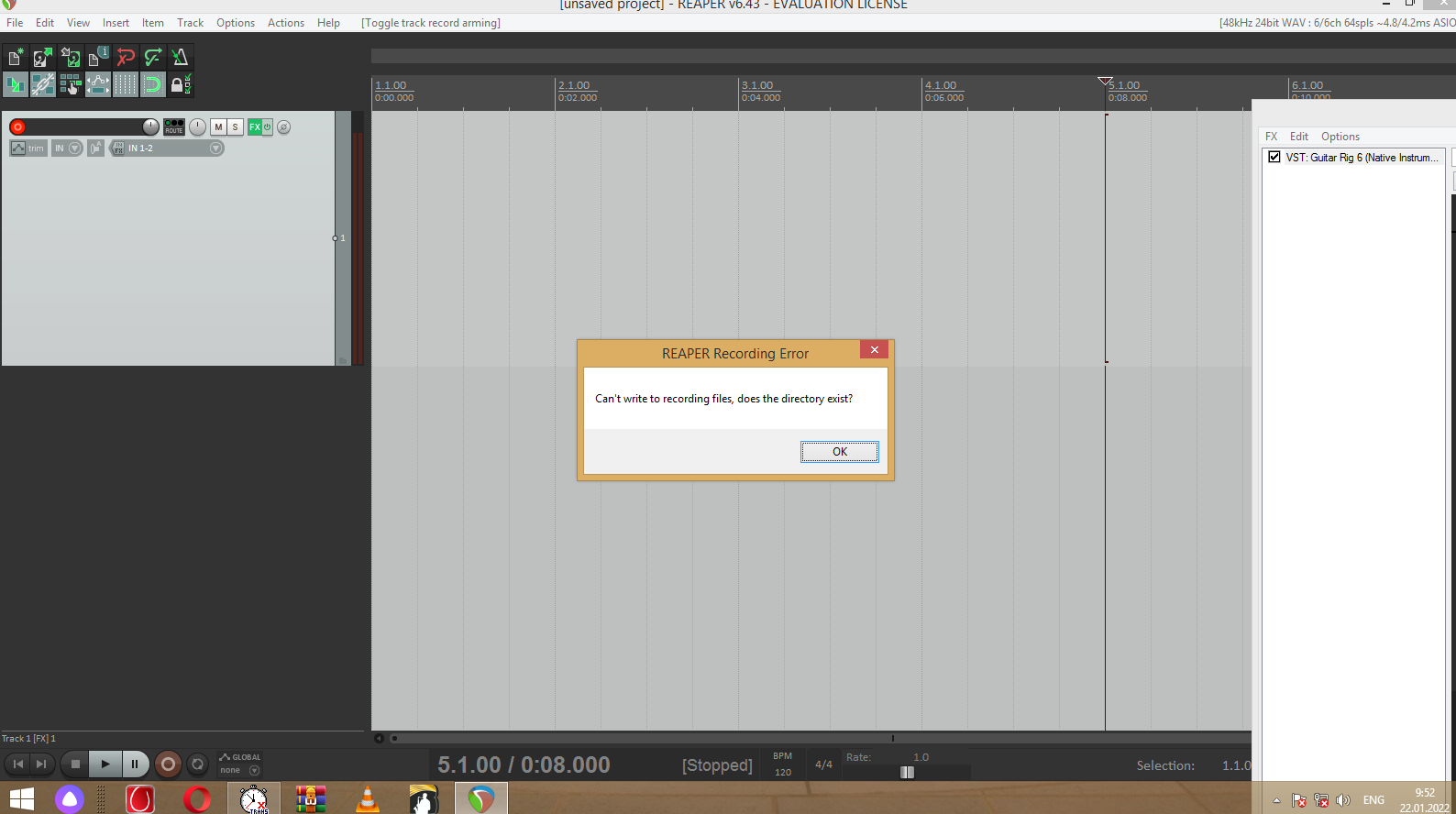The height and width of the screenshot is (814, 1456).
Task: Open Windows Start button
Action: (x=22, y=799)
